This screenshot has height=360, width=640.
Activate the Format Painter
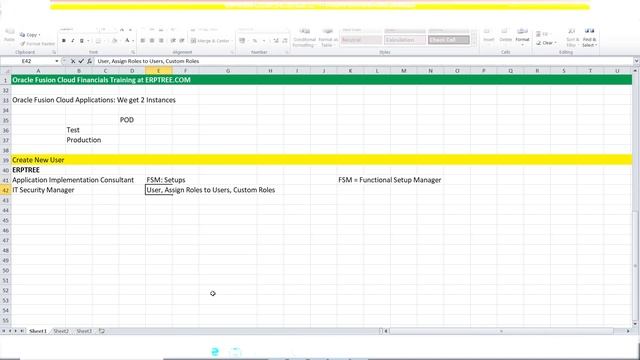pyautogui.click(x=37, y=44)
